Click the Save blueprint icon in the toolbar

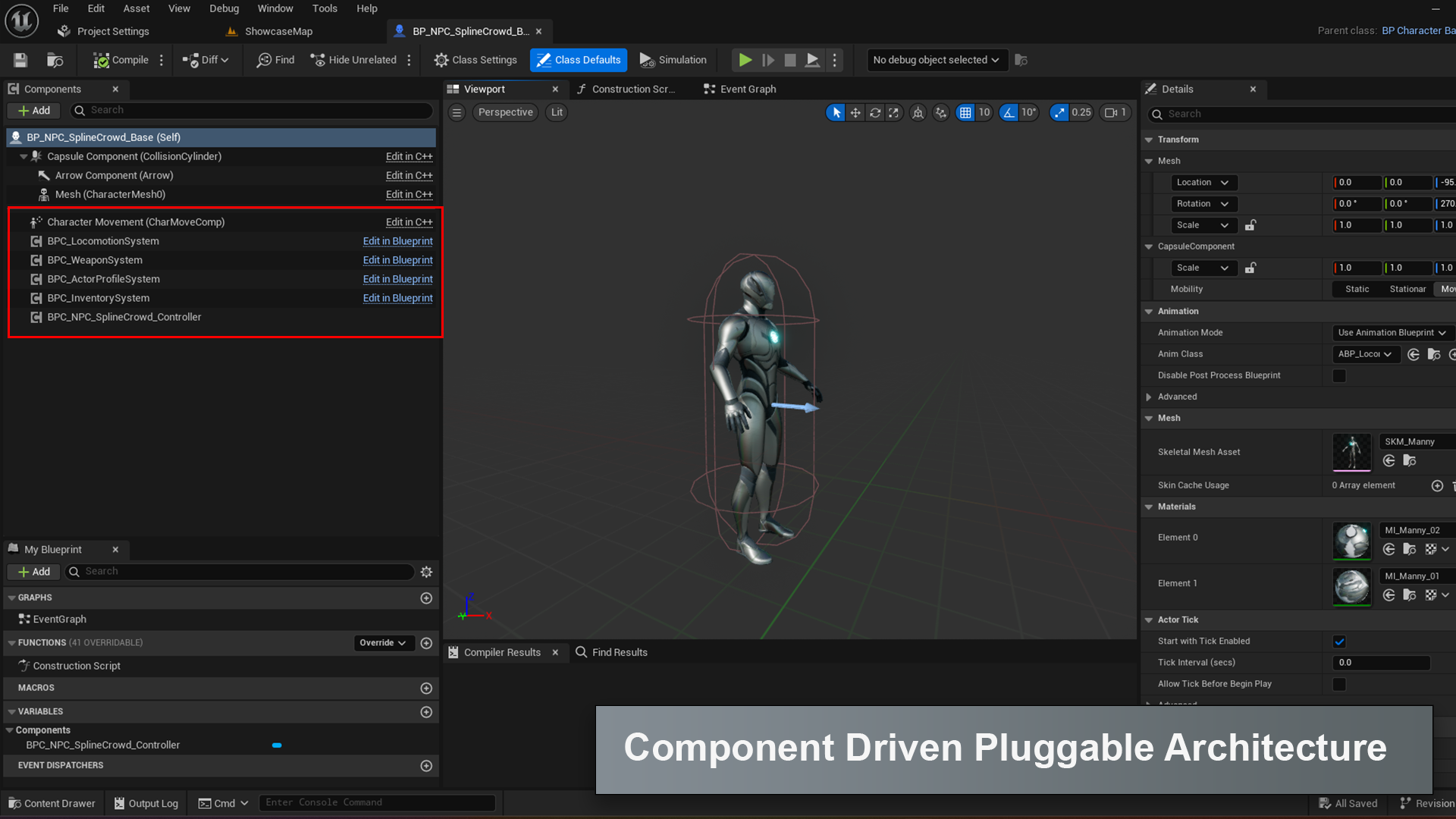point(20,60)
